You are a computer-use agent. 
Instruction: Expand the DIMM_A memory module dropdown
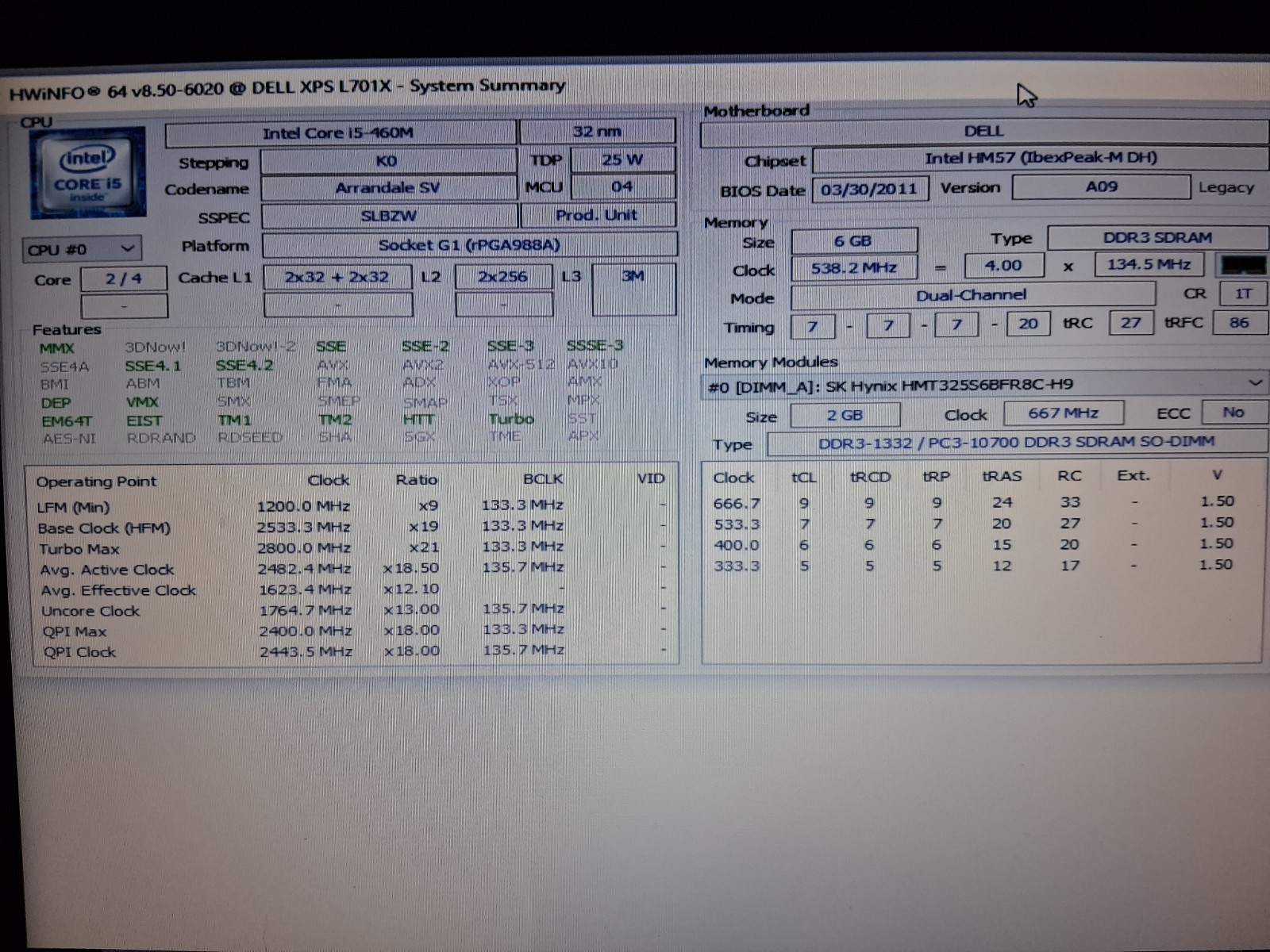tap(984, 386)
